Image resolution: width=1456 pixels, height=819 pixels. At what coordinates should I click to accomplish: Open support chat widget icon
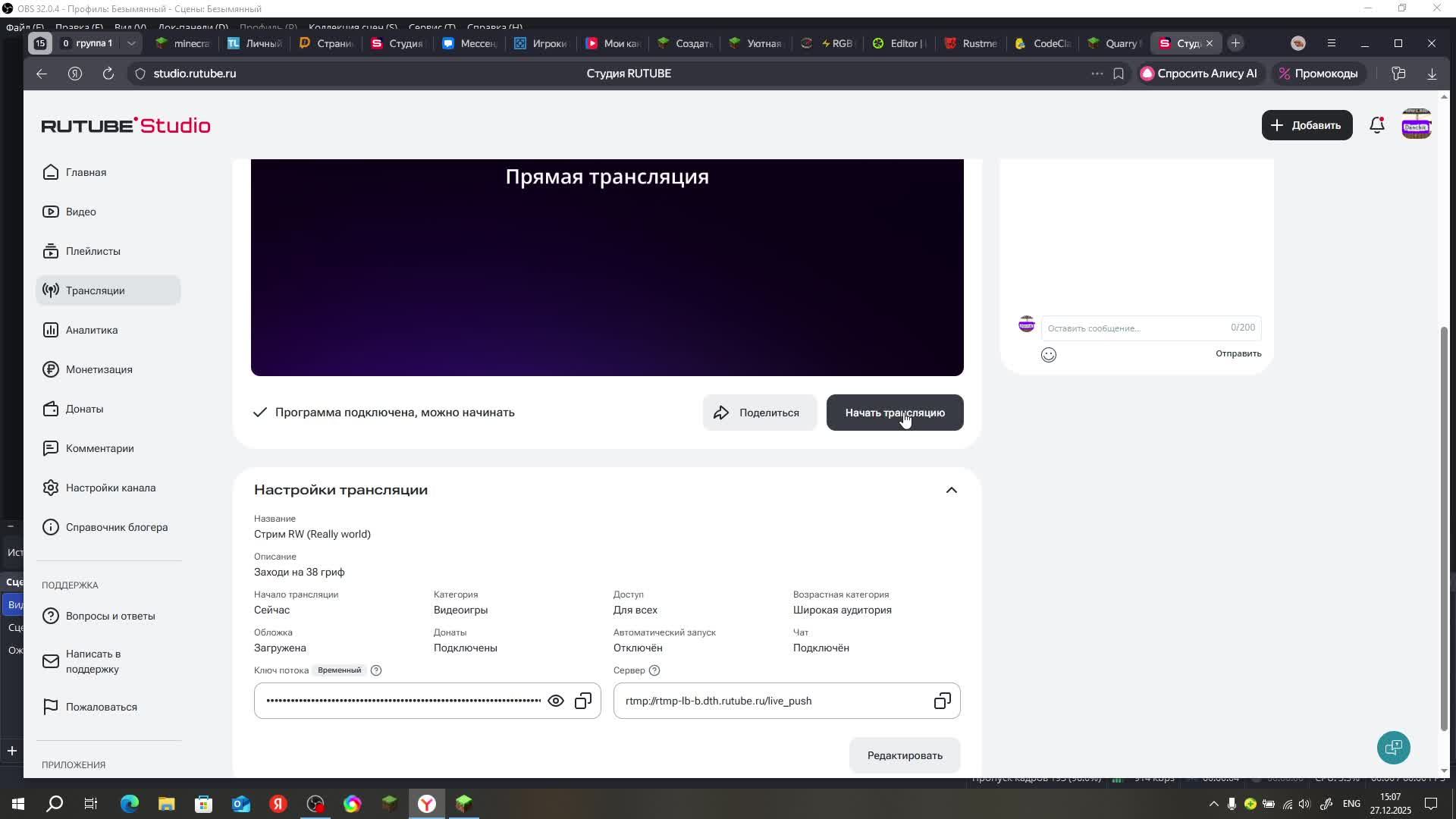1393,748
